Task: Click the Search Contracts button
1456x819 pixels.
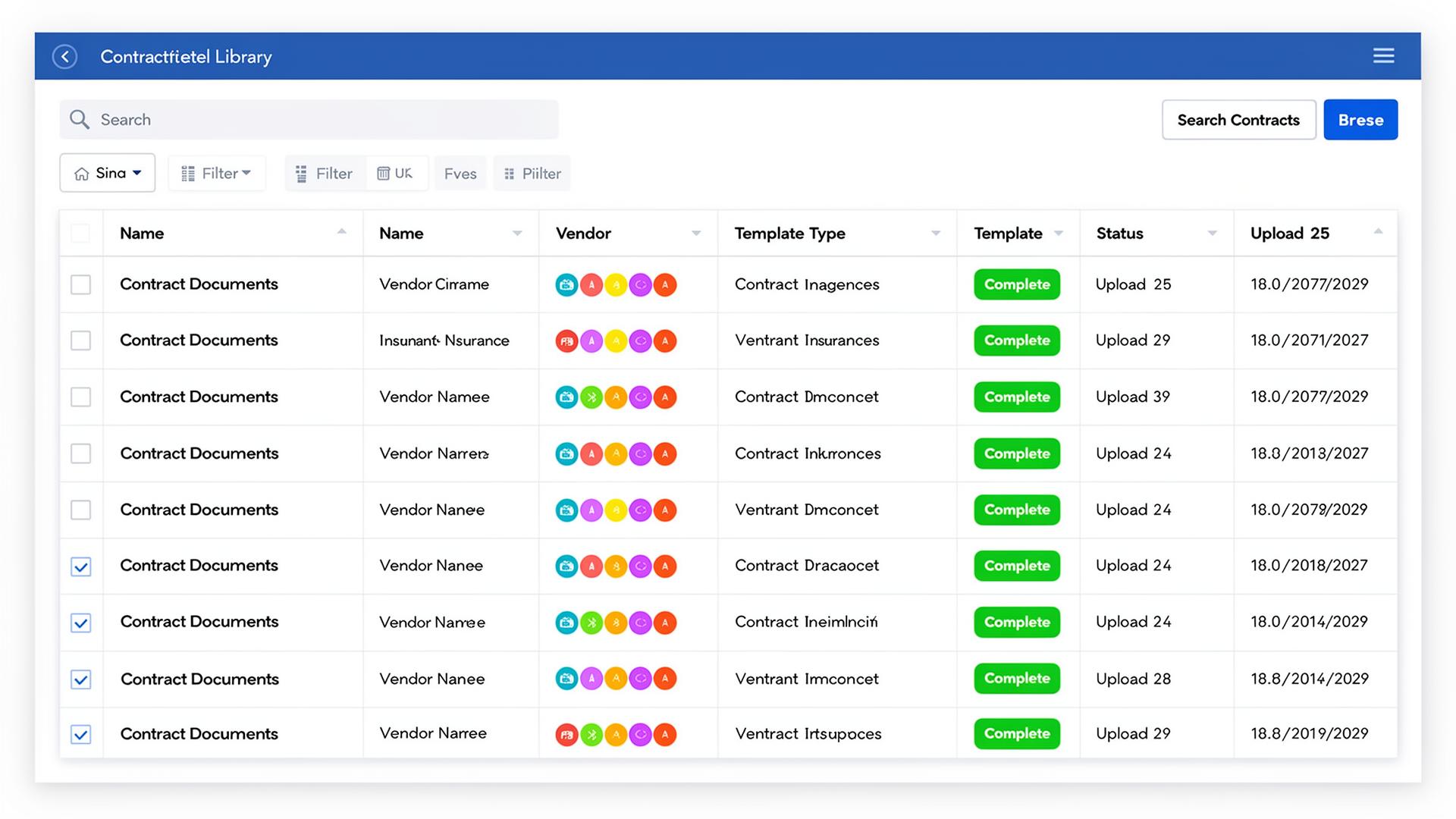Action: point(1238,120)
